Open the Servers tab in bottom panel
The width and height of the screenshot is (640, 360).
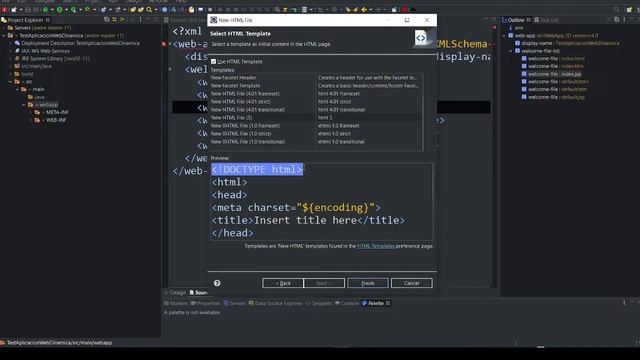pos(235,303)
